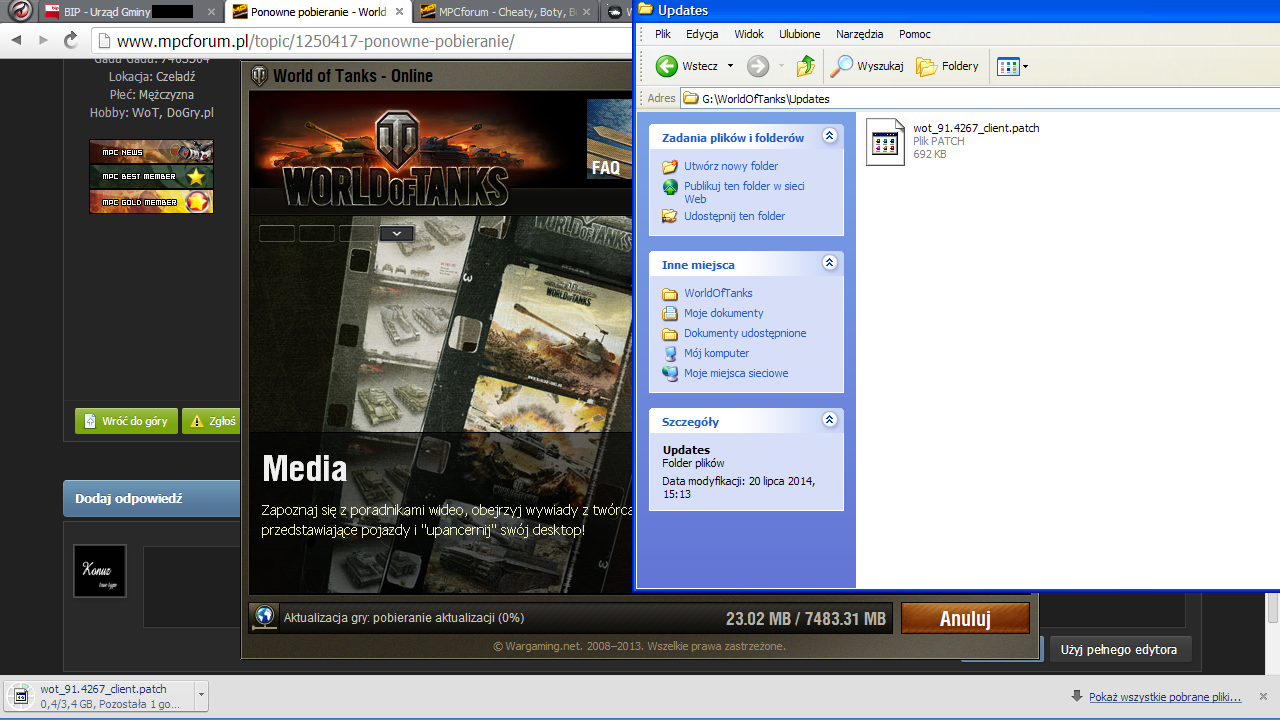
Task: Click the green Wstecz back button
Action: coord(687,66)
